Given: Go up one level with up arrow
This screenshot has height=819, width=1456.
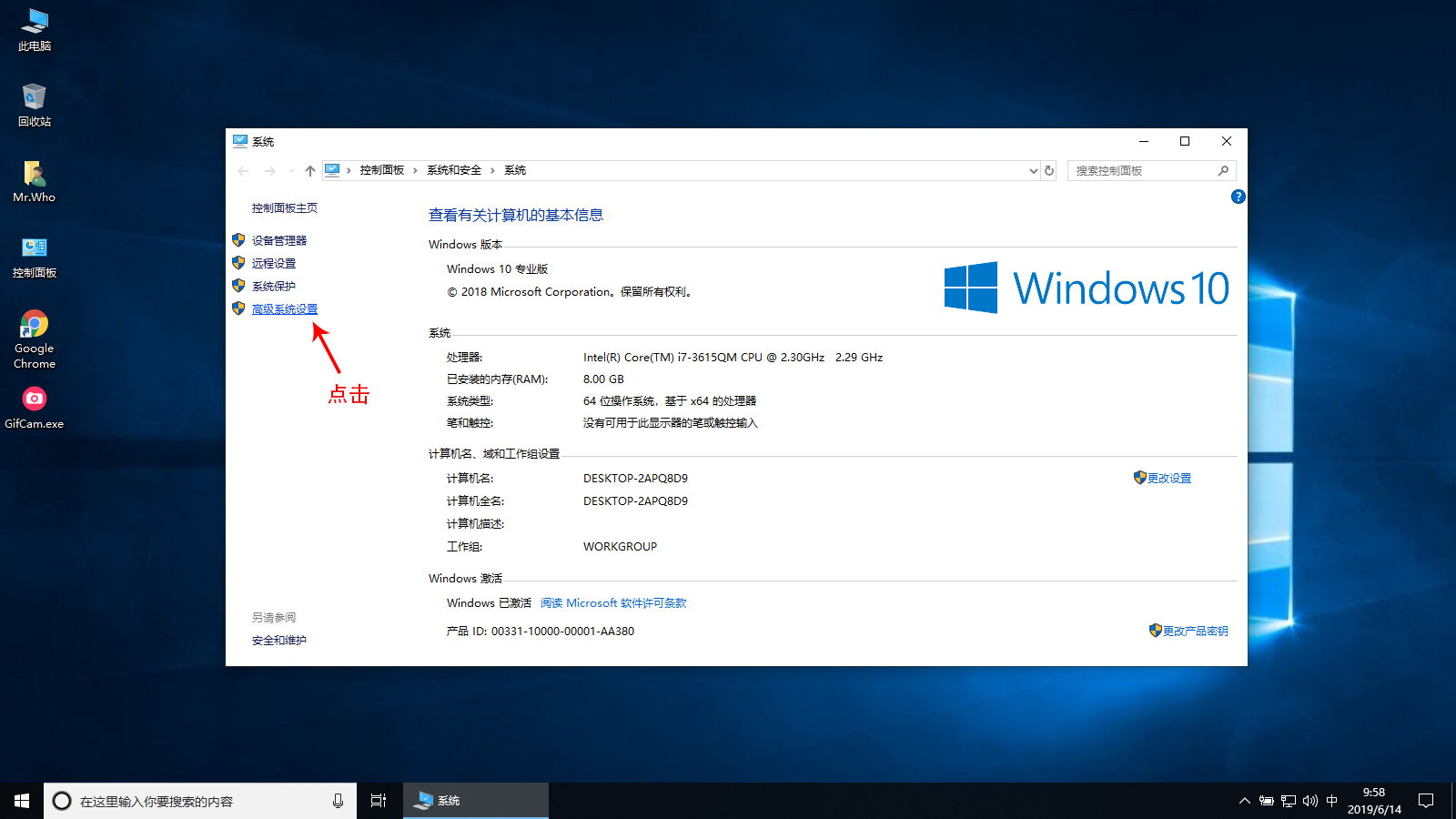Looking at the screenshot, I should 310,170.
